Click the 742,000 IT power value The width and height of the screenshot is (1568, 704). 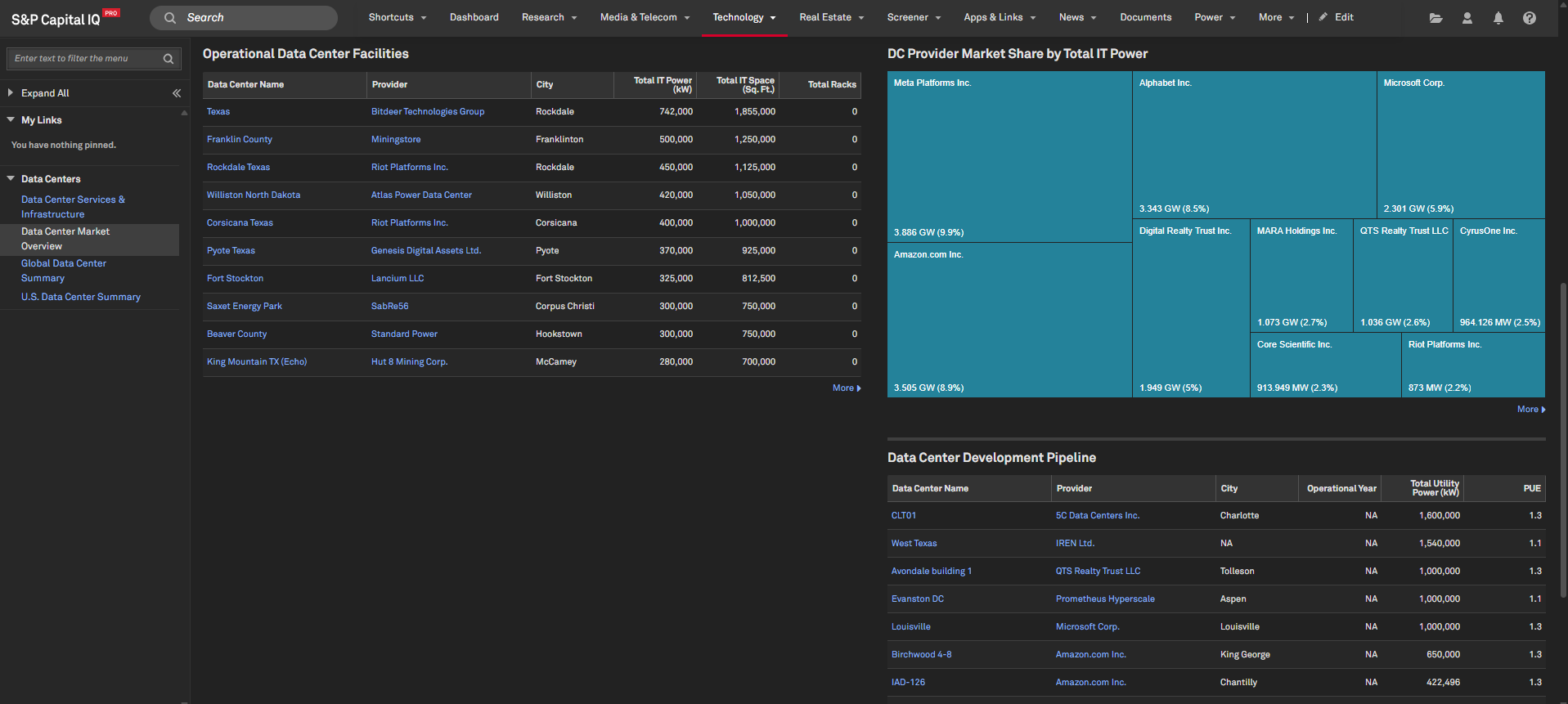point(676,112)
